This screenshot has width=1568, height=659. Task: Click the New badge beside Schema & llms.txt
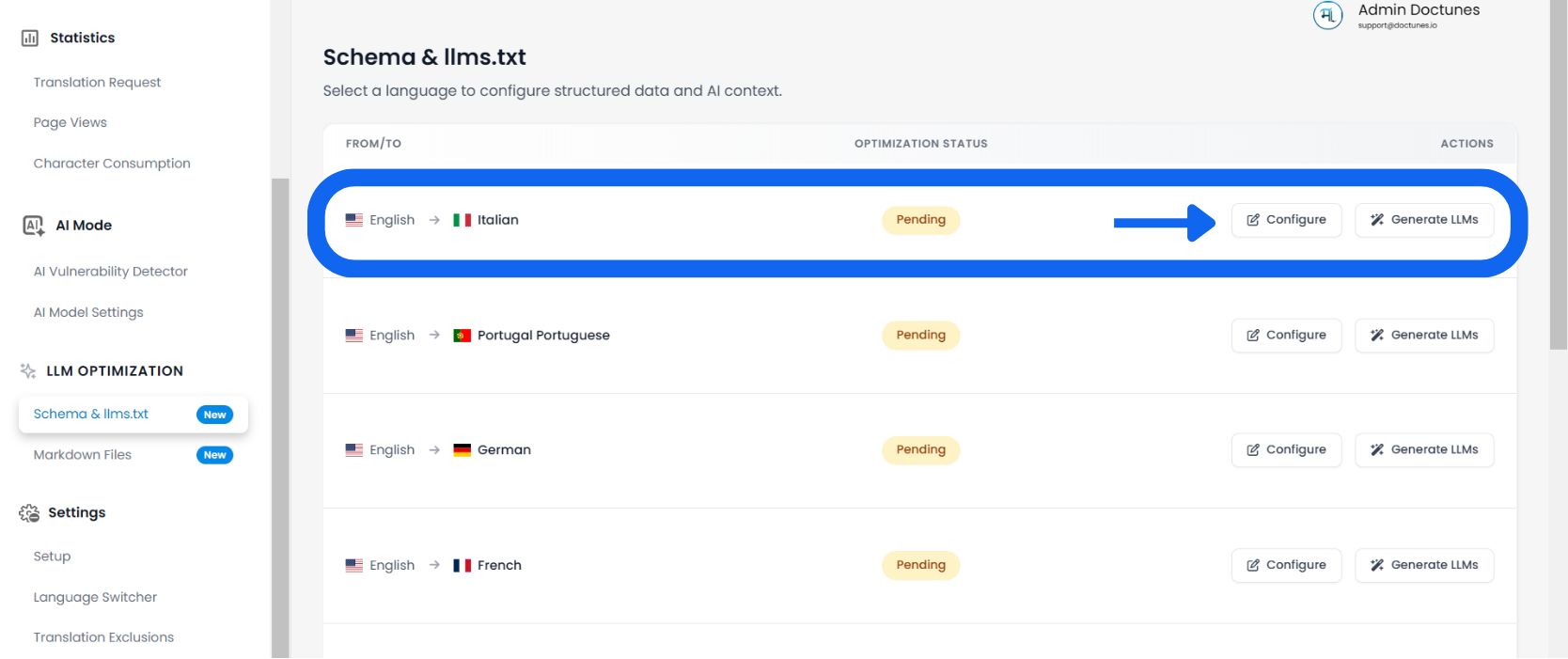(214, 415)
